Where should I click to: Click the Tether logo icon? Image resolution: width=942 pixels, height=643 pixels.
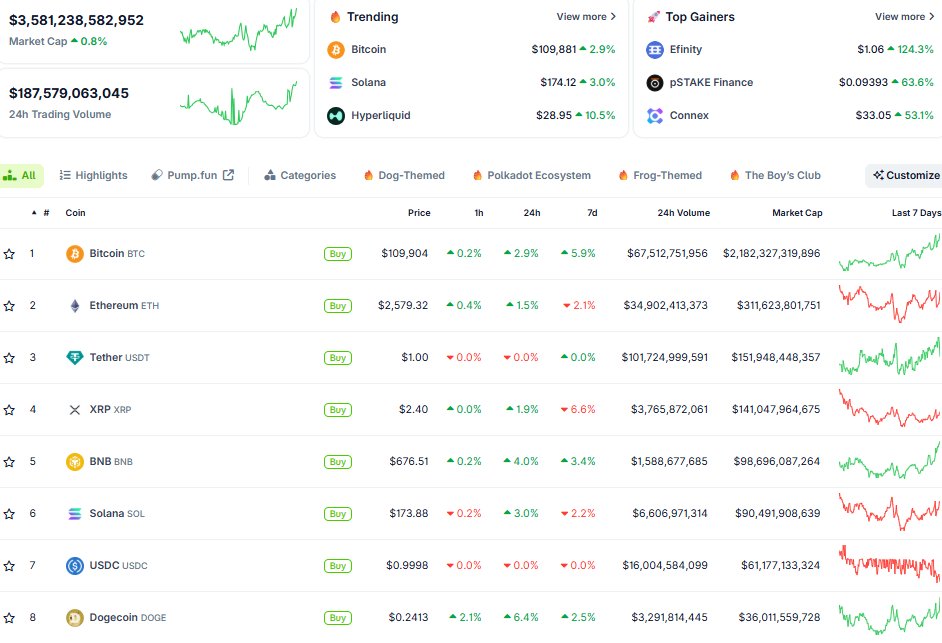pyautogui.click(x=74, y=358)
